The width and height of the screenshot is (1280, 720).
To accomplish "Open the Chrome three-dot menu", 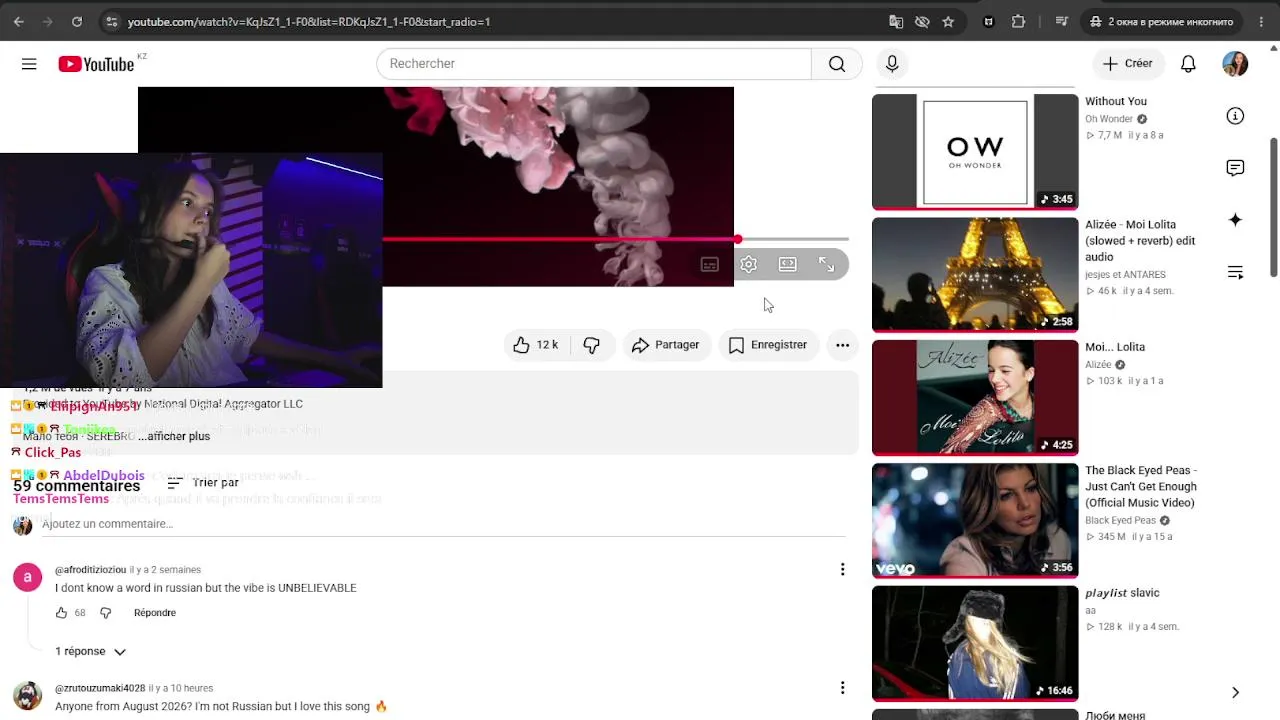I will click(x=1260, y=21).
